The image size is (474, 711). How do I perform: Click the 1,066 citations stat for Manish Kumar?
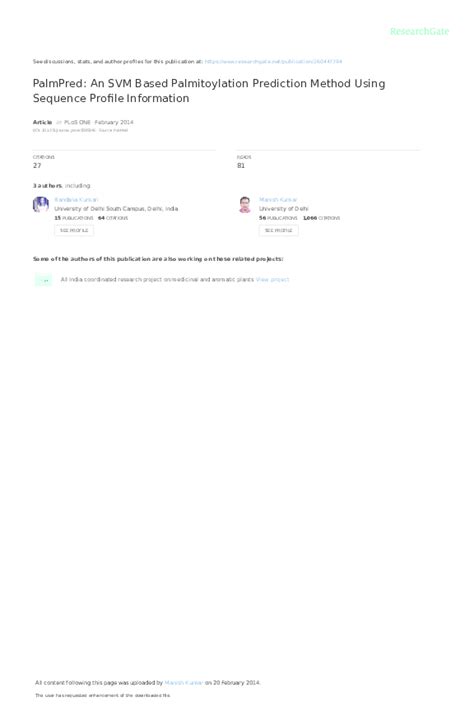coord(321,218)
